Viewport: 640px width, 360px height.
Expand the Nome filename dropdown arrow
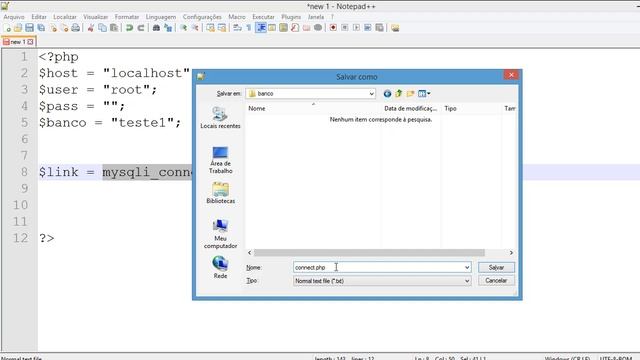(467, 267)
